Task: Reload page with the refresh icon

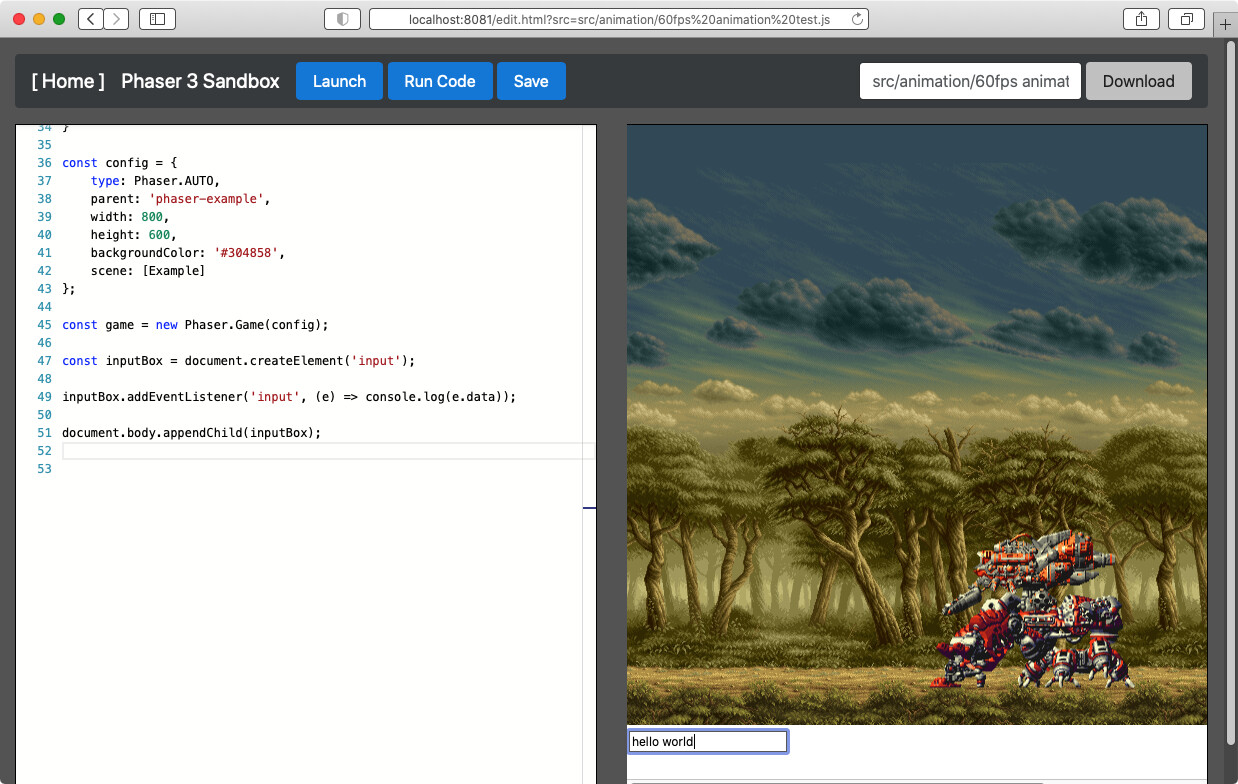Action: click(x=857, y=19)
